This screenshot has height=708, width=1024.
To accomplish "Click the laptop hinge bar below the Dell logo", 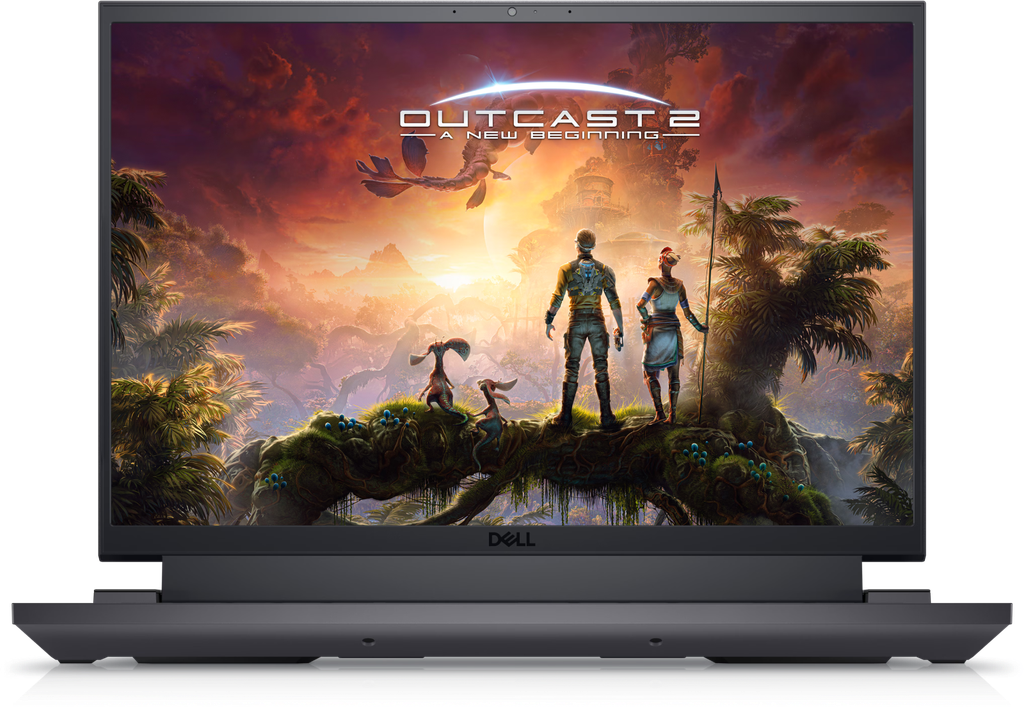I will point(511,578).
